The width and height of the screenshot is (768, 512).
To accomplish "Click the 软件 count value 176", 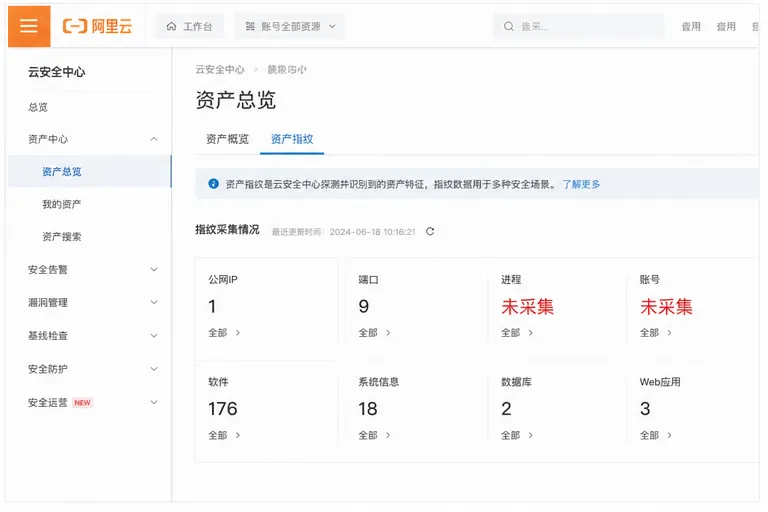I will (223, 409).
